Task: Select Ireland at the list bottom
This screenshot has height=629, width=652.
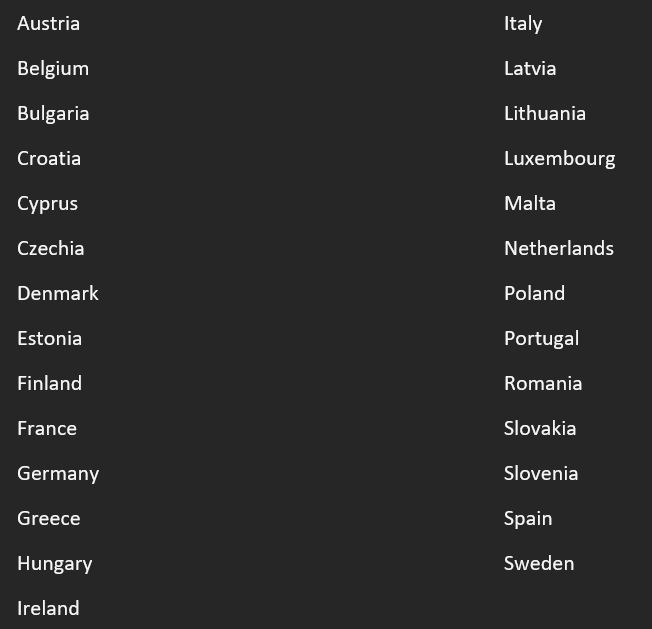Action: point(48,608)
